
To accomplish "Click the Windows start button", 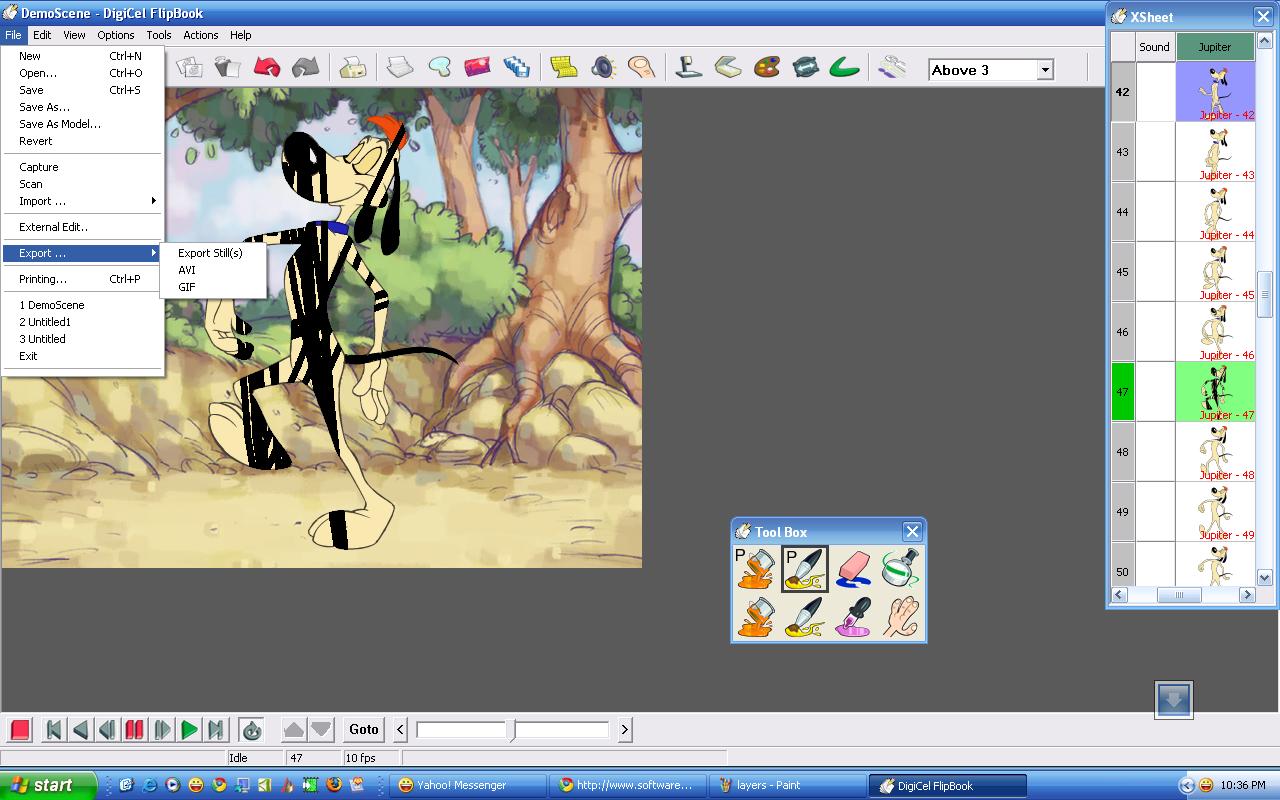I will pyautogui.click(x=48, y=785).
